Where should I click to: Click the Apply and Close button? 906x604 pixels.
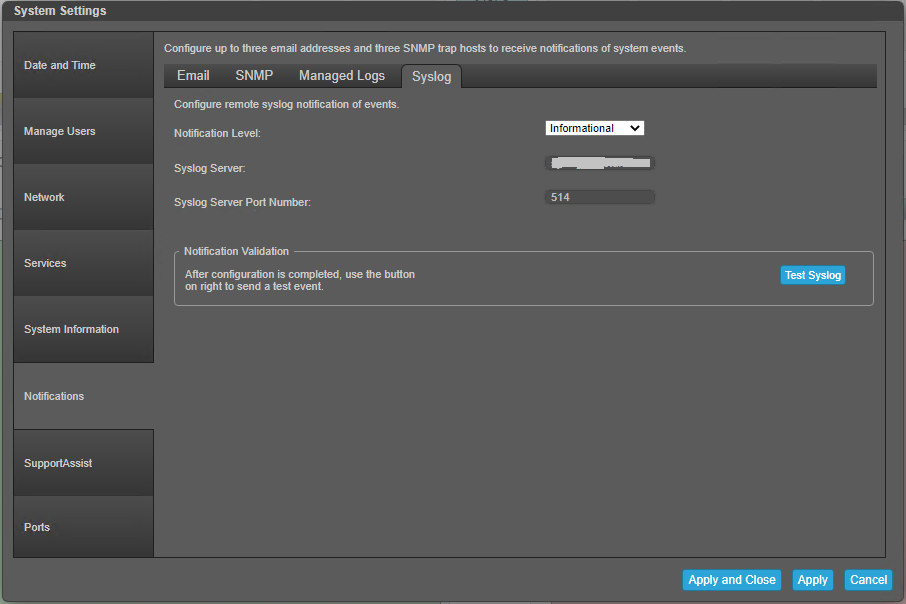(732, 580)
